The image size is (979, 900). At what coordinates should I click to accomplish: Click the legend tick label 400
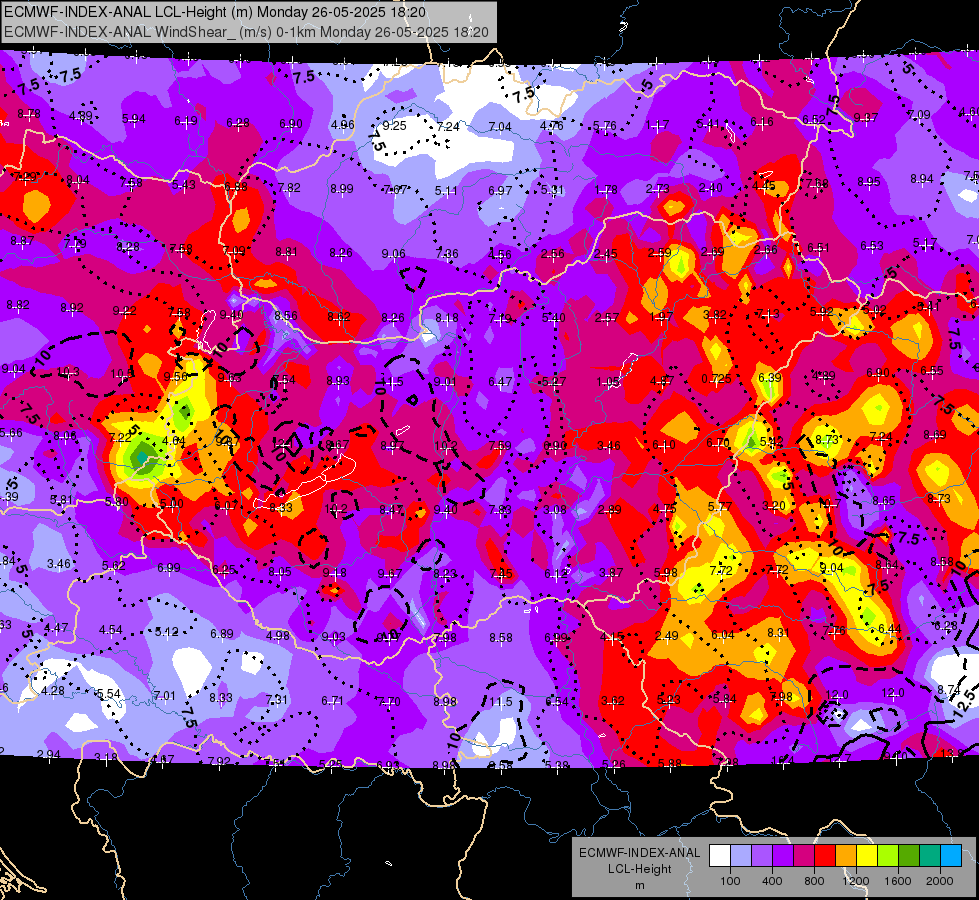click(772, 881)
